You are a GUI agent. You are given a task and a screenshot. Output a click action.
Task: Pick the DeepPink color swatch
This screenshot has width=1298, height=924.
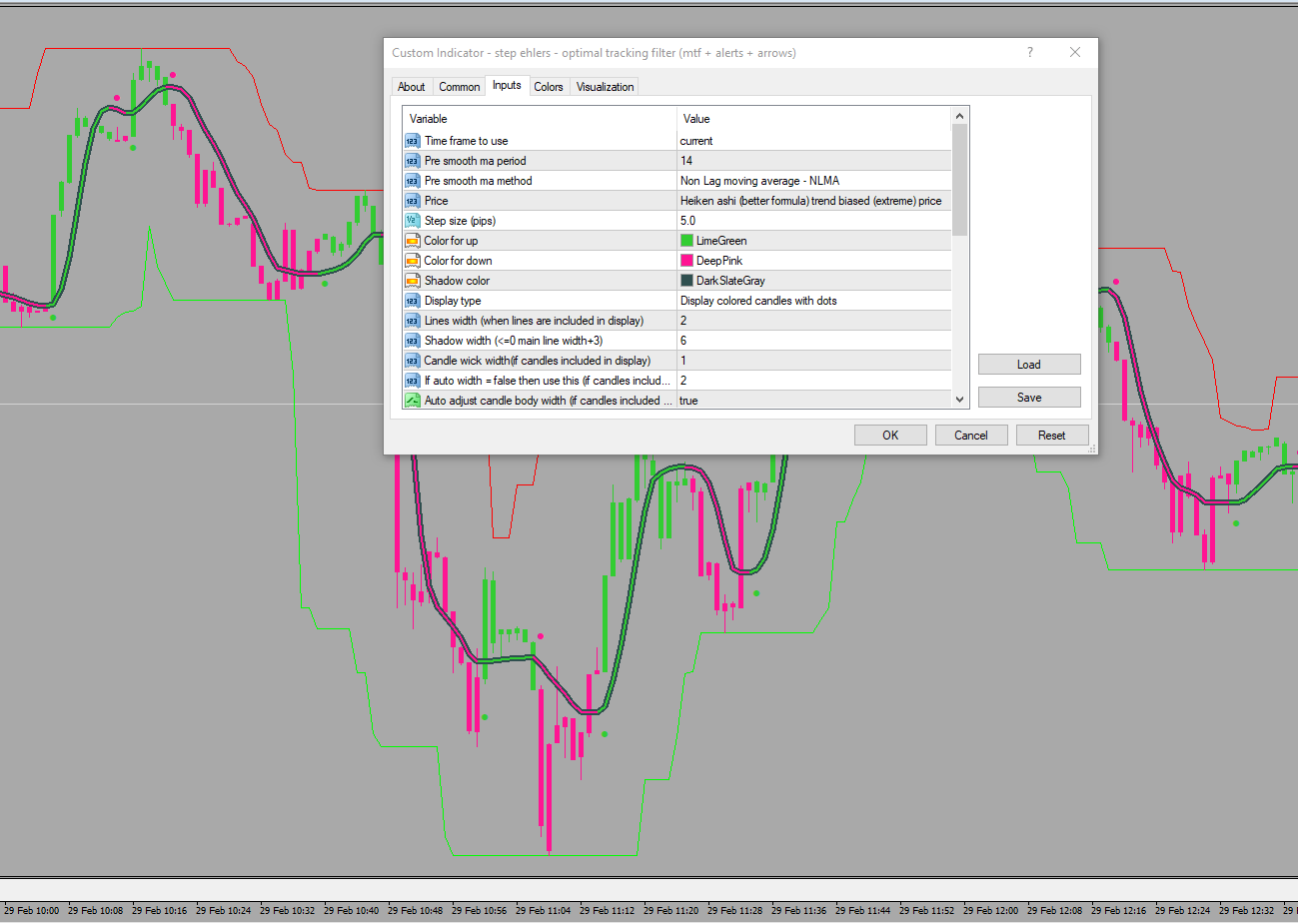click(686, 261)
